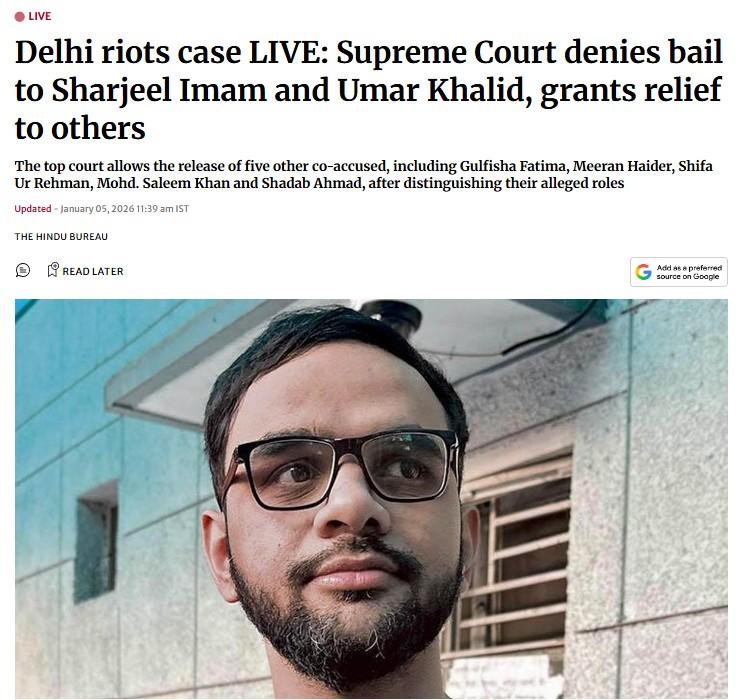Click the Delhi riots case headline
This screenshot has height=700, width=742.
(369, 90)
